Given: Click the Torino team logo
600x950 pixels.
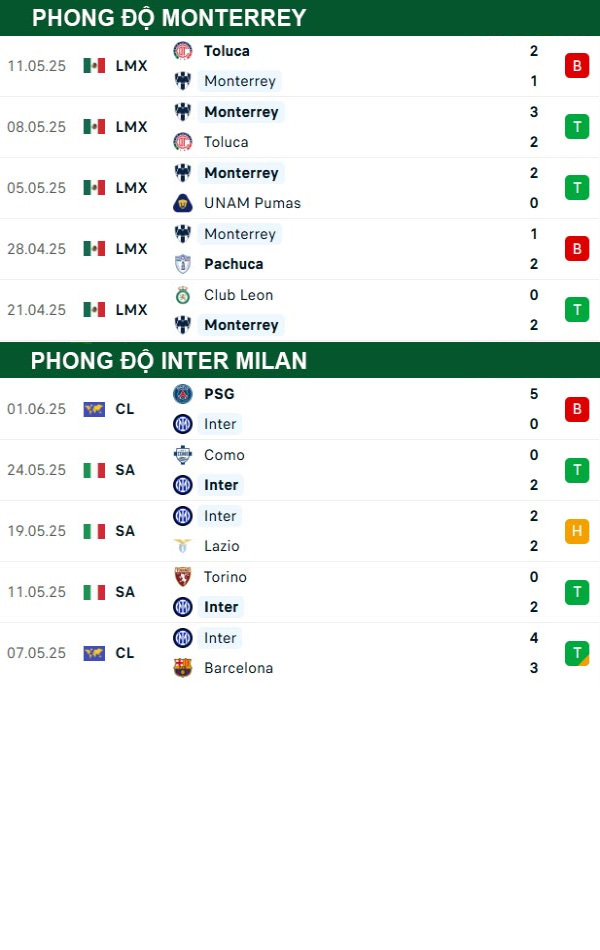Looking at the screenshot, I should tap(183, 577).
